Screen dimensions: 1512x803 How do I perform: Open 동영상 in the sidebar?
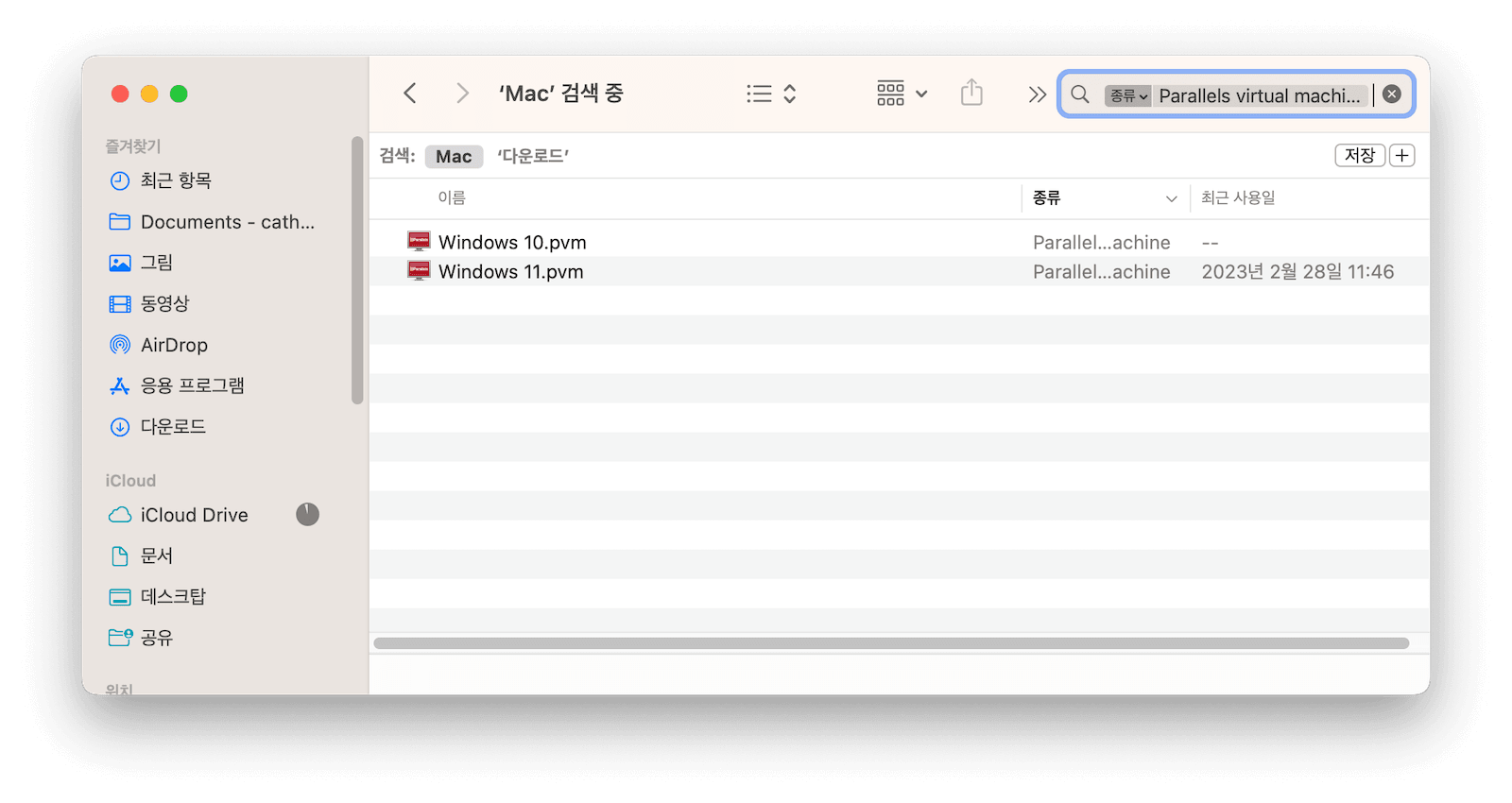[165, 303]
